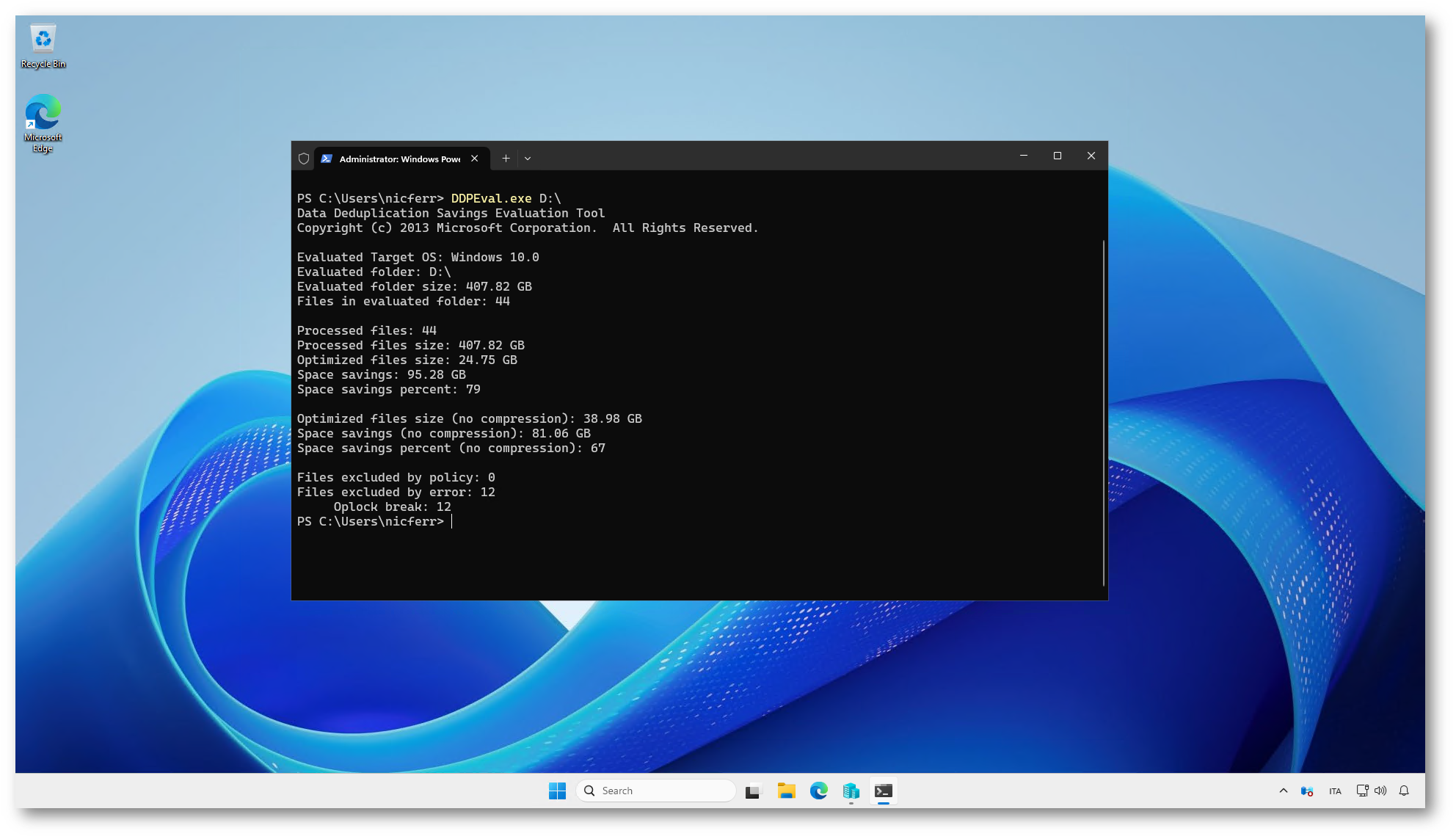This screenshot has height=839, width=1456.
Task: Click the Terminal vertical scrollbar
Action: point(1103,413)
